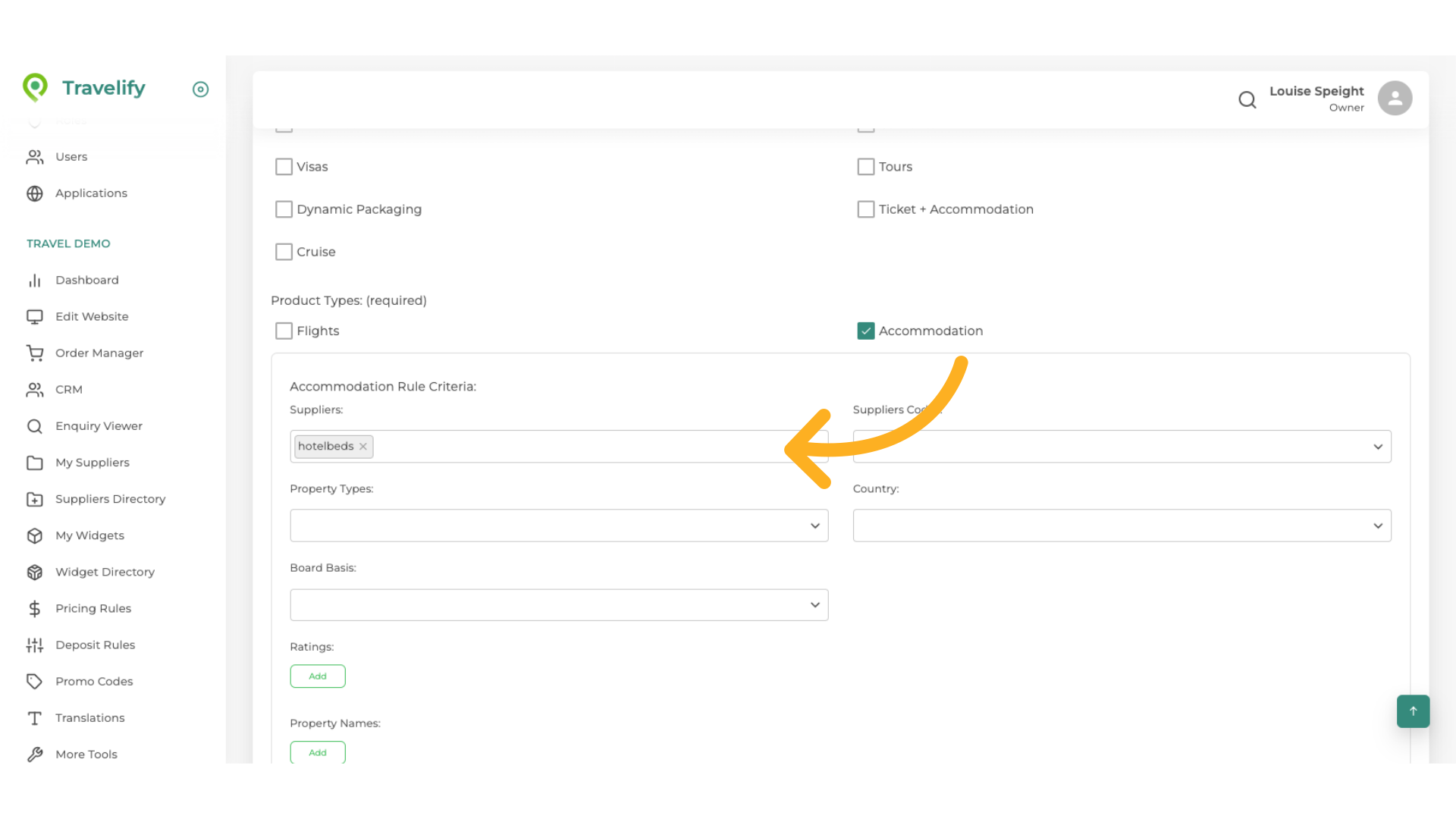Click Add button under Ratings

coord(317,676)
